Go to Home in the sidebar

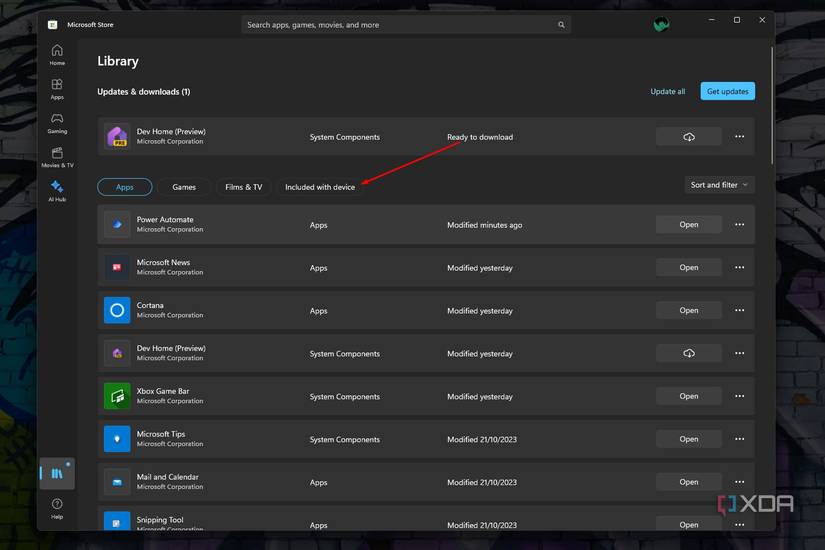pos(57,55)
